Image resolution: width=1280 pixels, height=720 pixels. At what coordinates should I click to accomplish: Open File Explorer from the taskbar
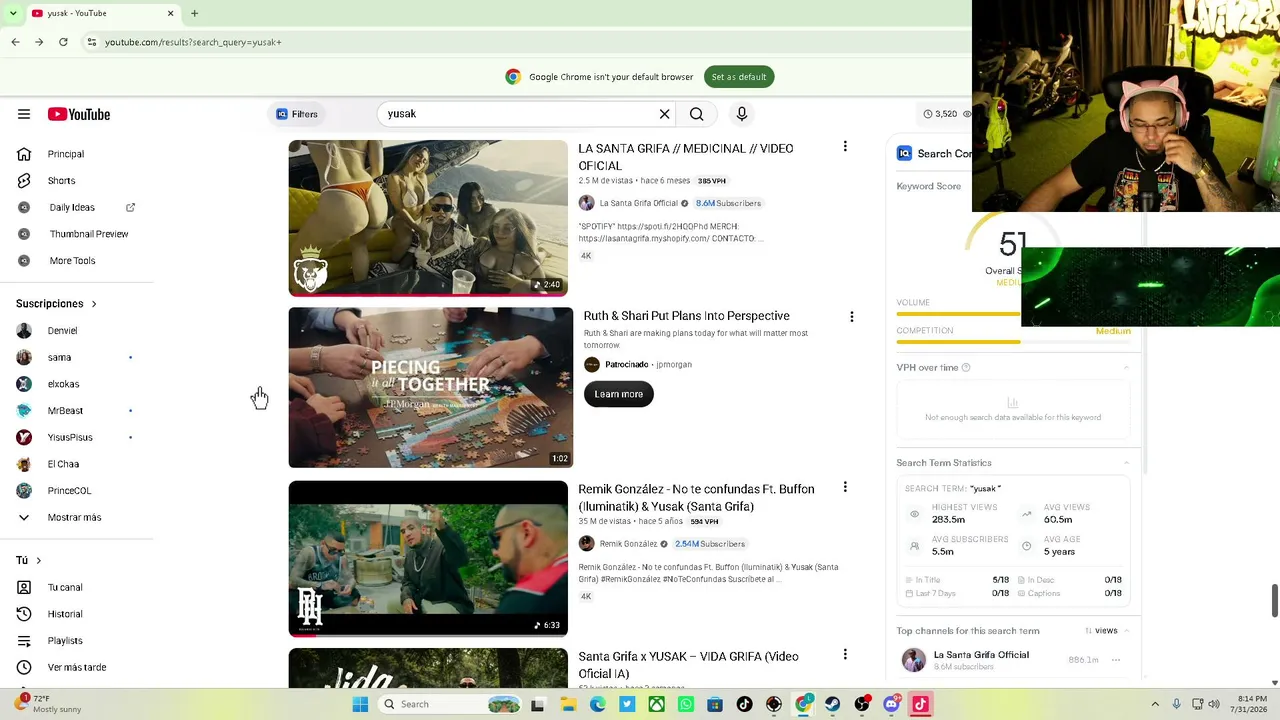click(568, 704)
